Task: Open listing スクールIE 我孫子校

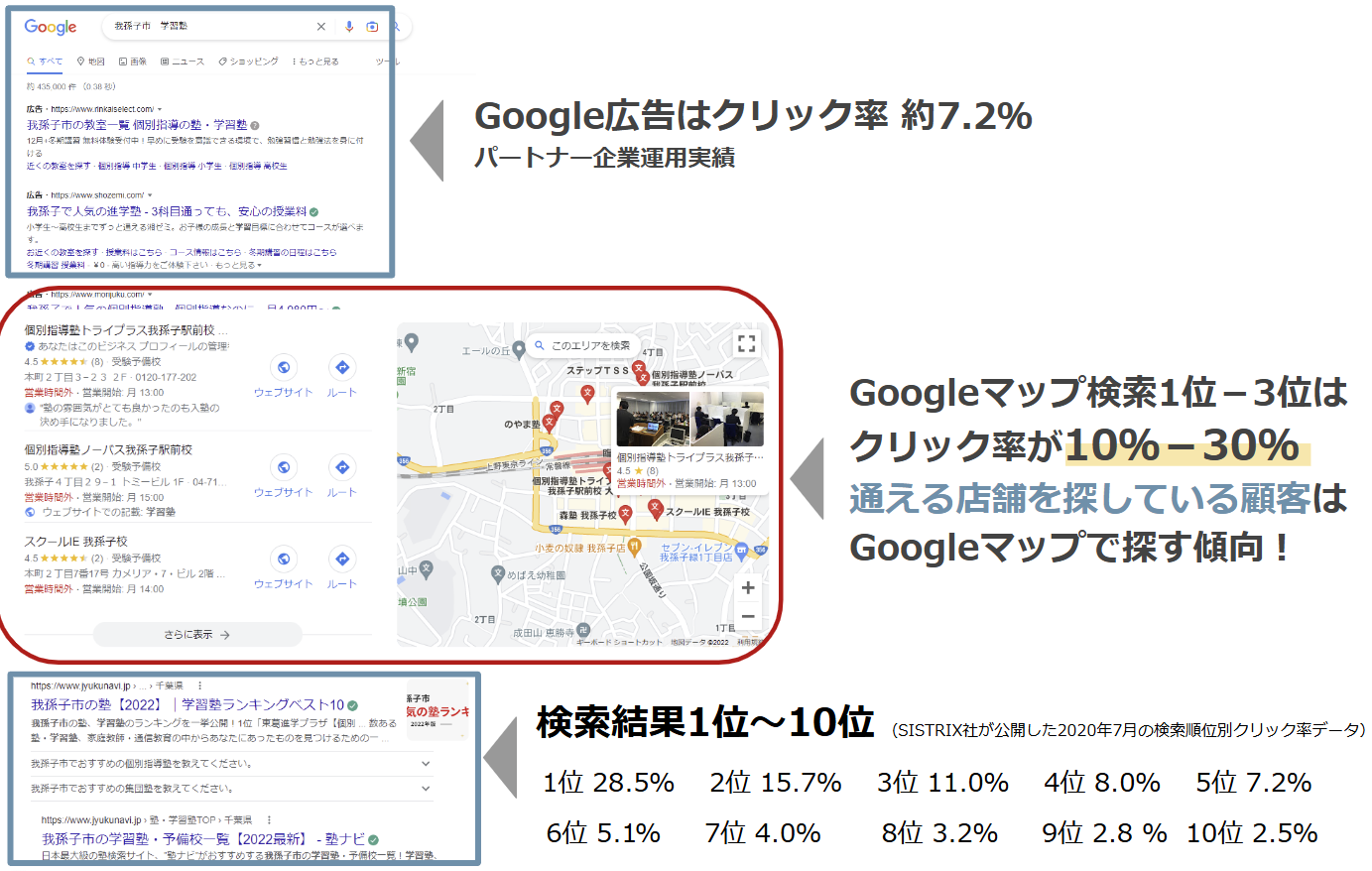Action: (76, 542)
